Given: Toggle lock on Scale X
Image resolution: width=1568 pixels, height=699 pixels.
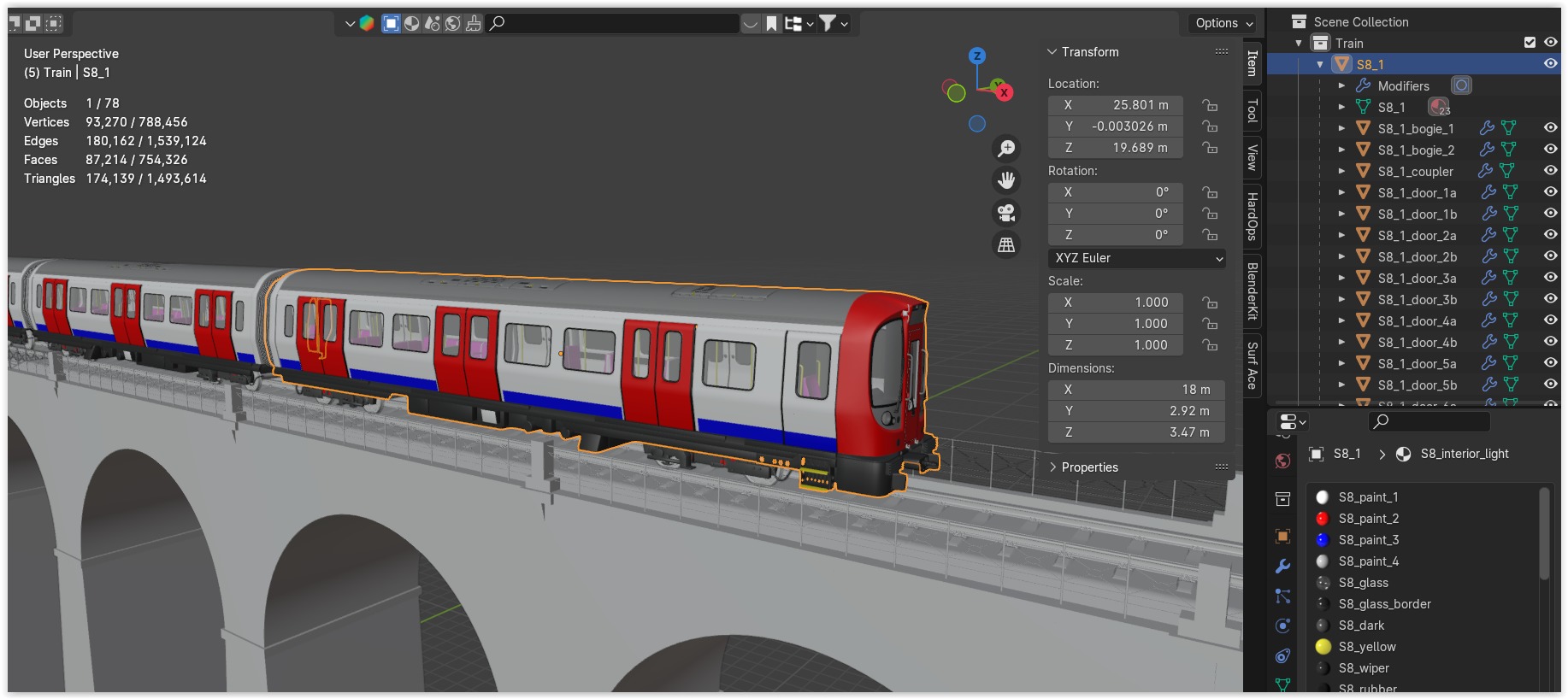Looking at the screenshot, I should point(1210,303).
